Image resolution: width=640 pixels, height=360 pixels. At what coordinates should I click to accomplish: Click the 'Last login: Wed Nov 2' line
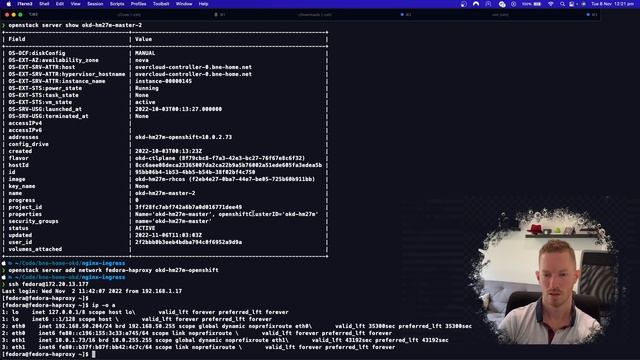pyautogui.click(x=92, y=291)
